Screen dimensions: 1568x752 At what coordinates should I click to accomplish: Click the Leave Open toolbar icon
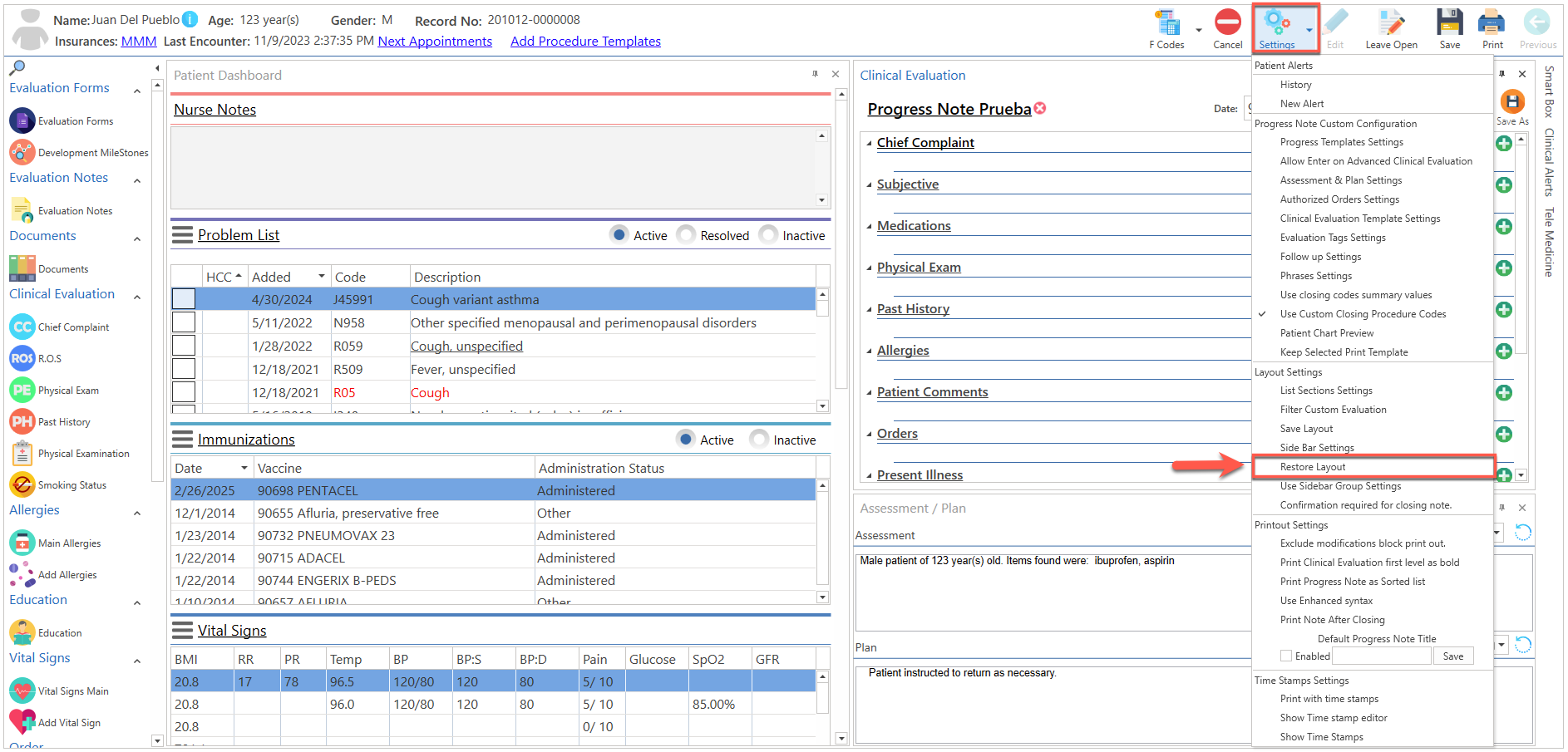click(1391, 22)
